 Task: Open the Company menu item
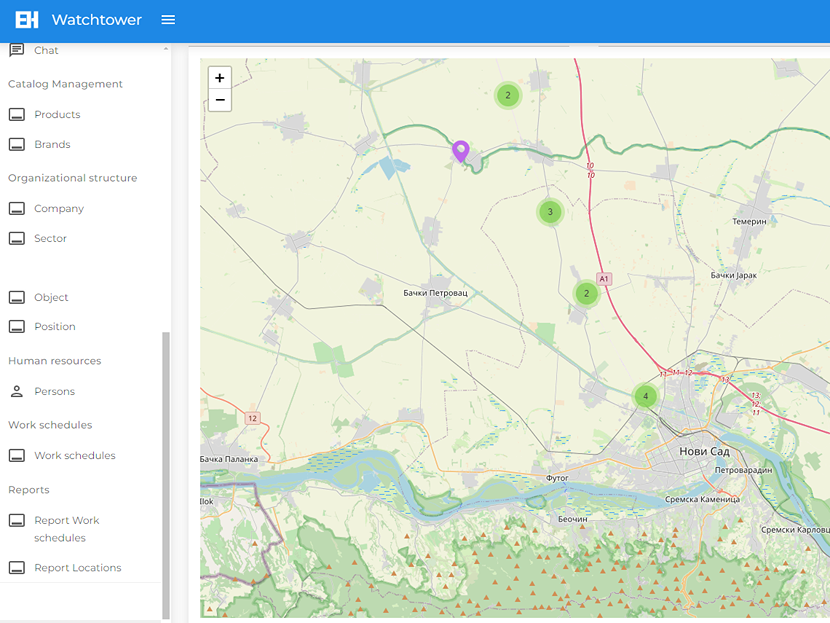tap(59, 209)
